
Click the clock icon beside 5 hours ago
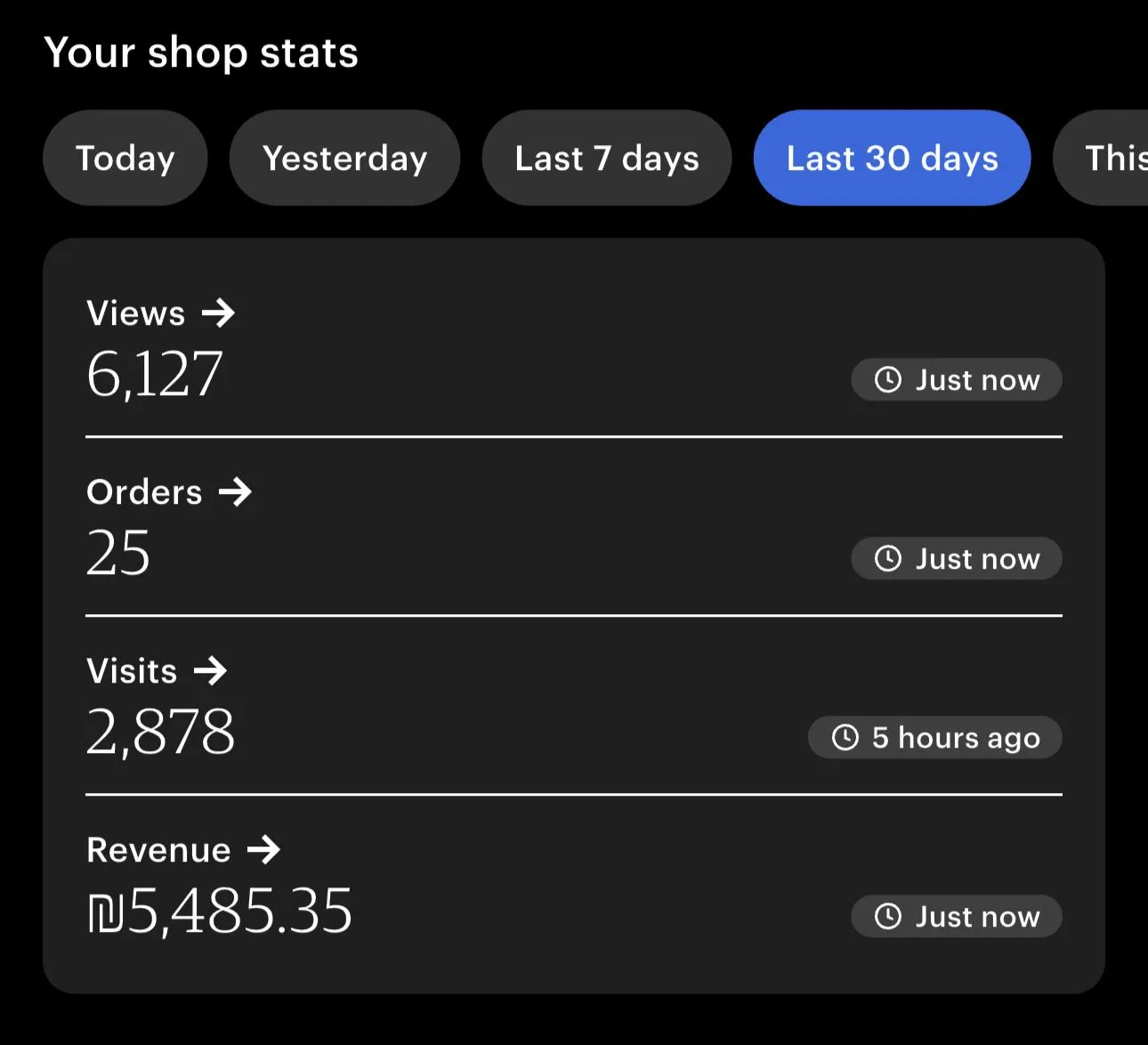pos(845,738)
